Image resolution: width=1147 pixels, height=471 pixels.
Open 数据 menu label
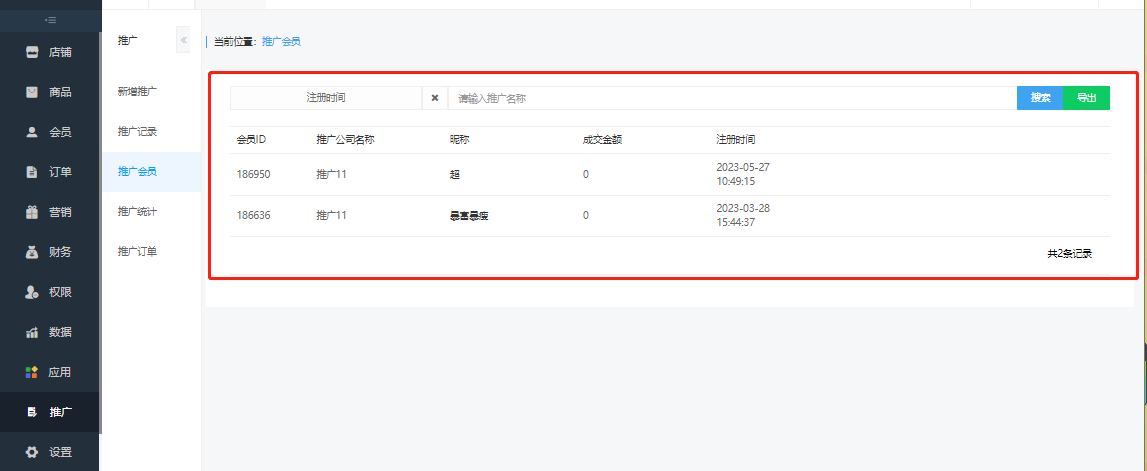60,332
